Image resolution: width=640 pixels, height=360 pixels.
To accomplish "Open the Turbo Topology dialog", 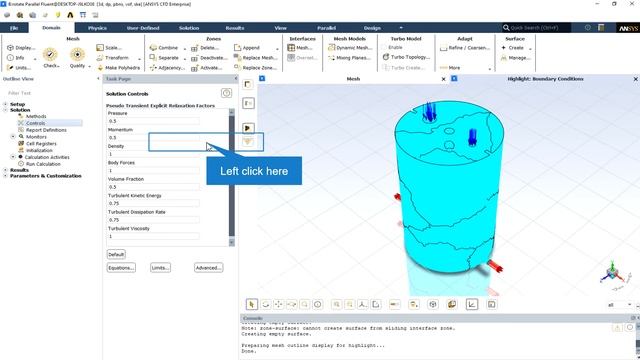I will (x=406, y=57).
